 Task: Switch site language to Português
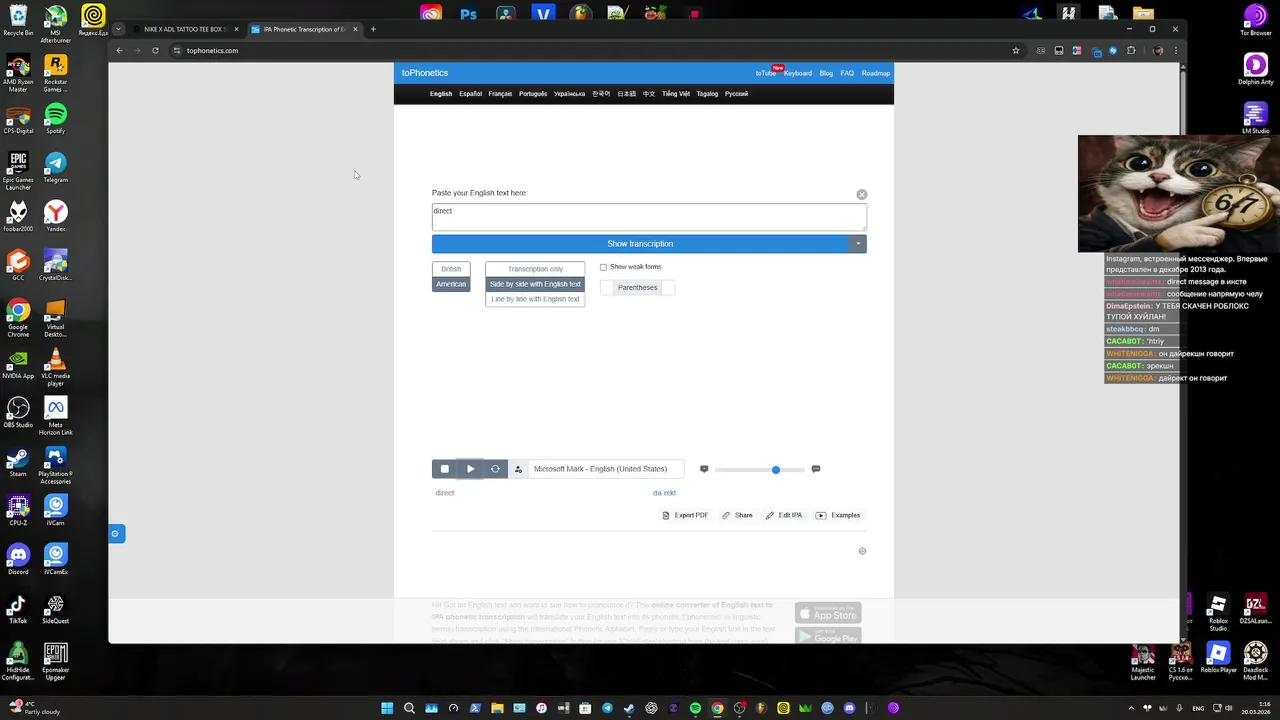(x=533, y=94)
